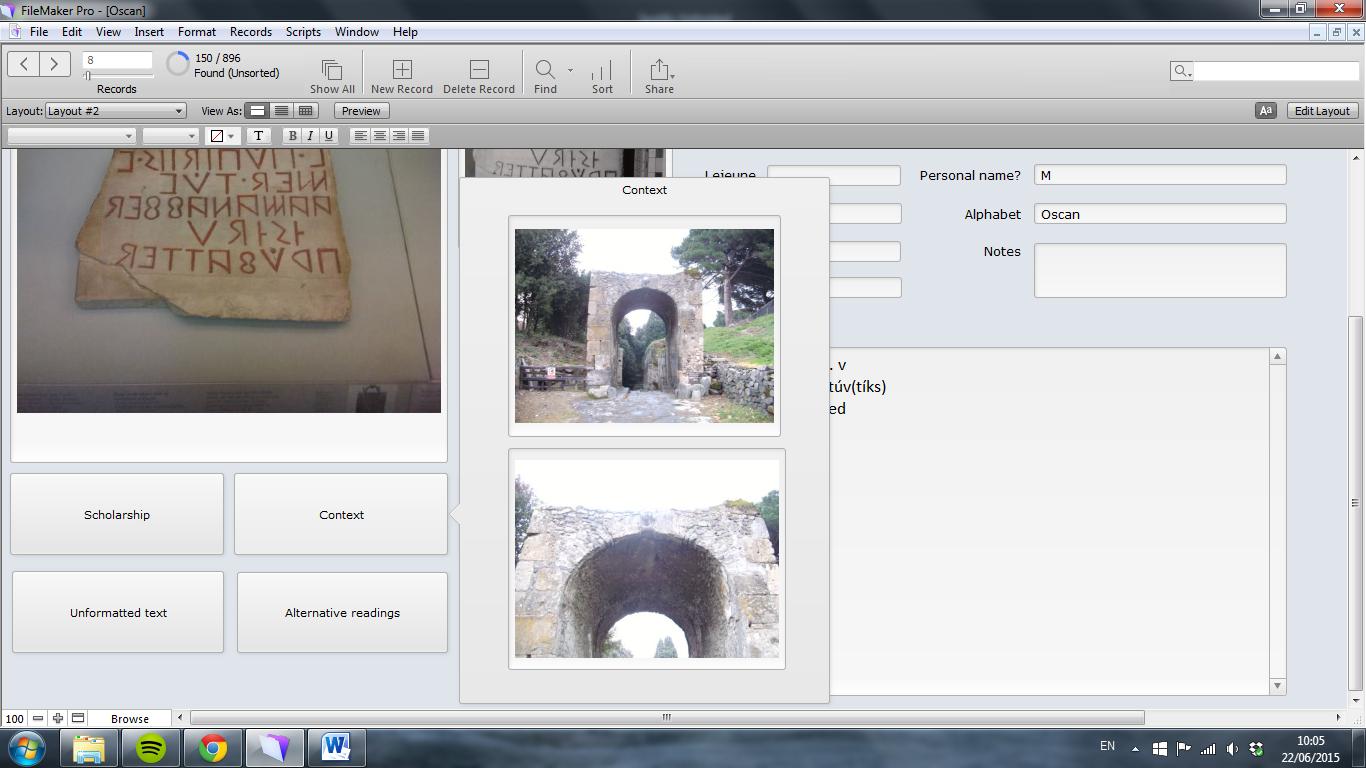Click the Alphabet field containing Oscan
This screenshot has height=768, width=1366.
click(x=1159, y=214)
